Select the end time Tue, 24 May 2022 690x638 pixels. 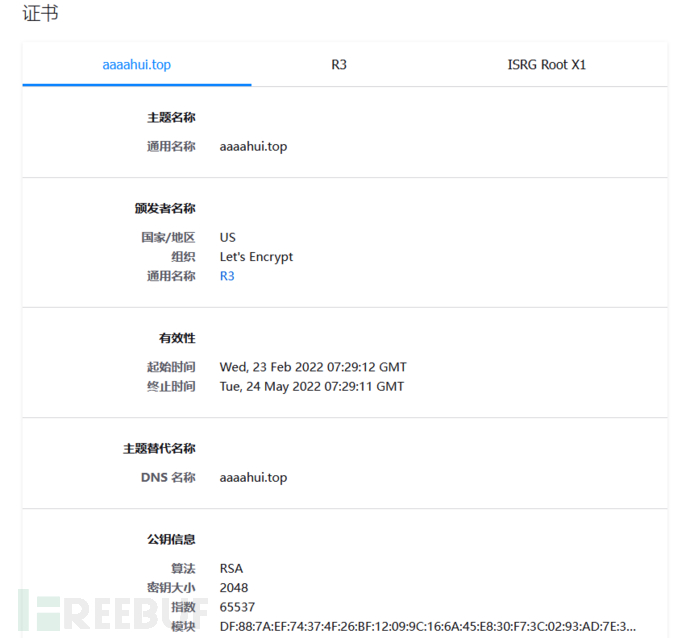[312, 386]
